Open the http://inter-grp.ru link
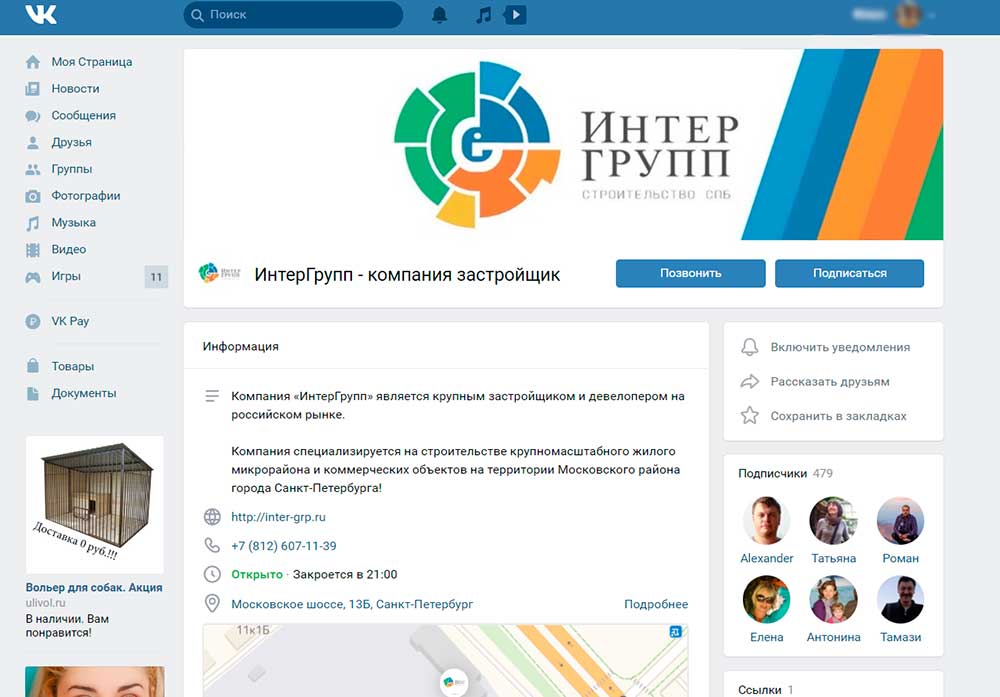Viewport: 1000px width, 697px height. [x=278, y=517]
